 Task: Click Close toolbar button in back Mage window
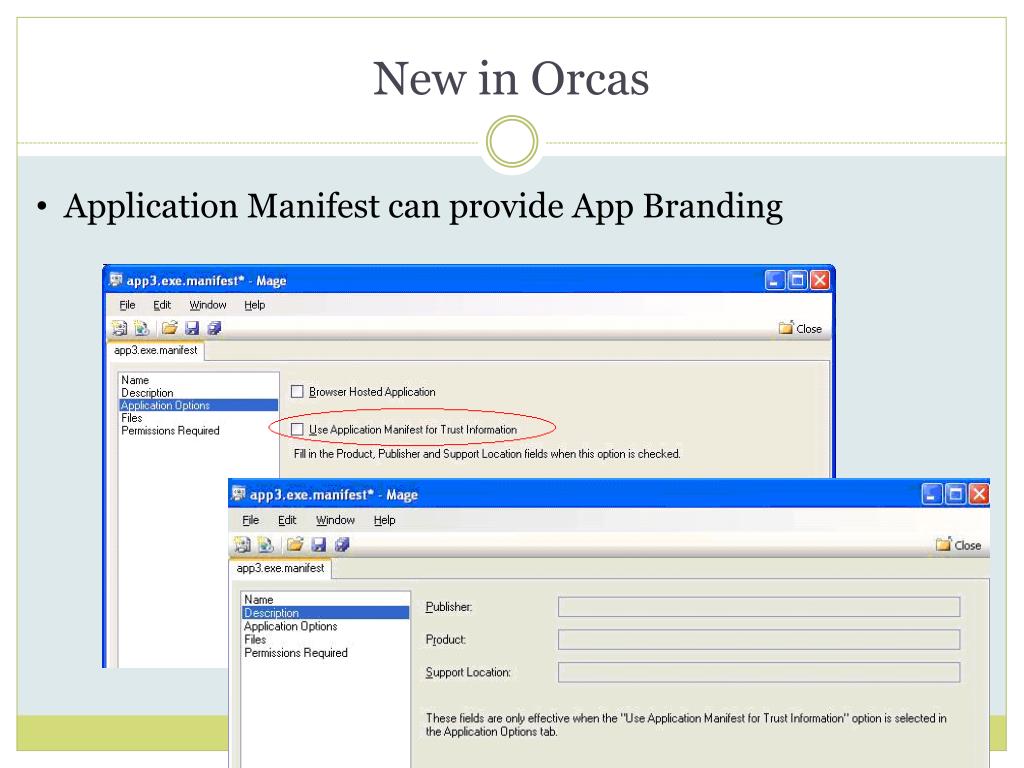coord(801,328)
